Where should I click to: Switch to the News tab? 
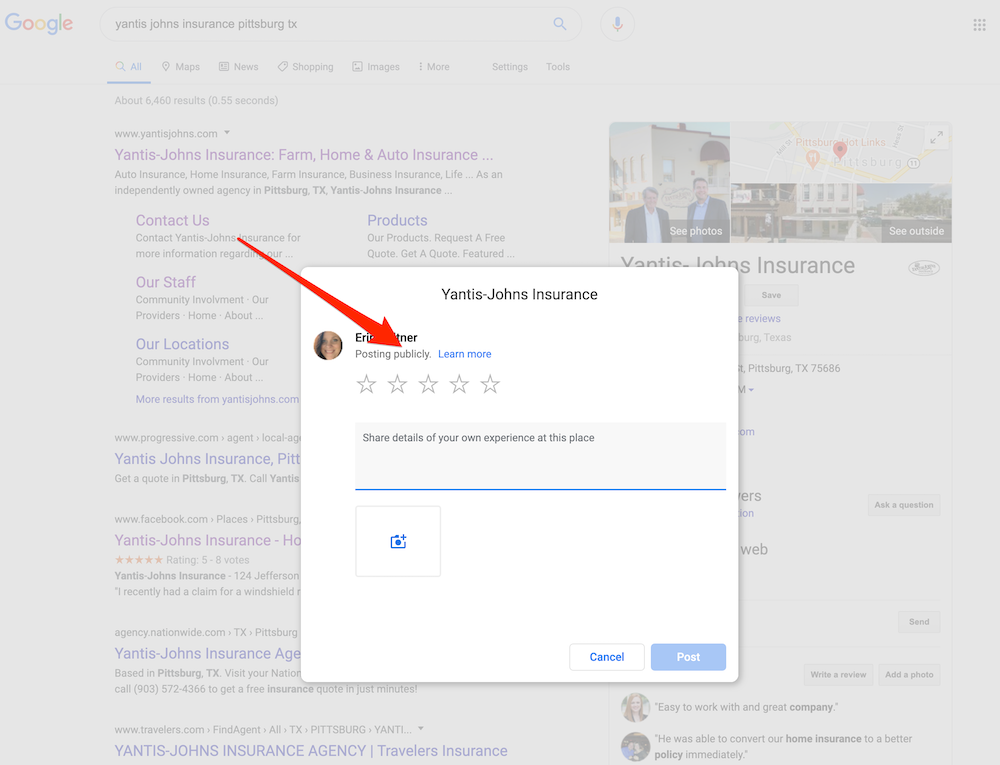pos(239,67)
